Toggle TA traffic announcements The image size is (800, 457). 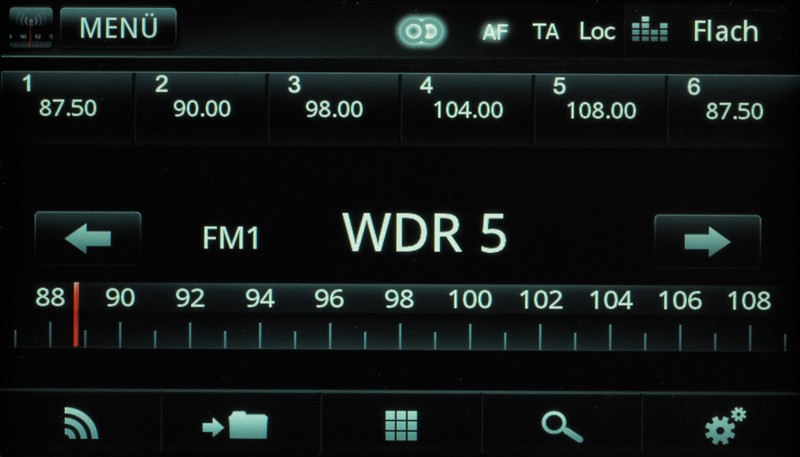point(546,32)
